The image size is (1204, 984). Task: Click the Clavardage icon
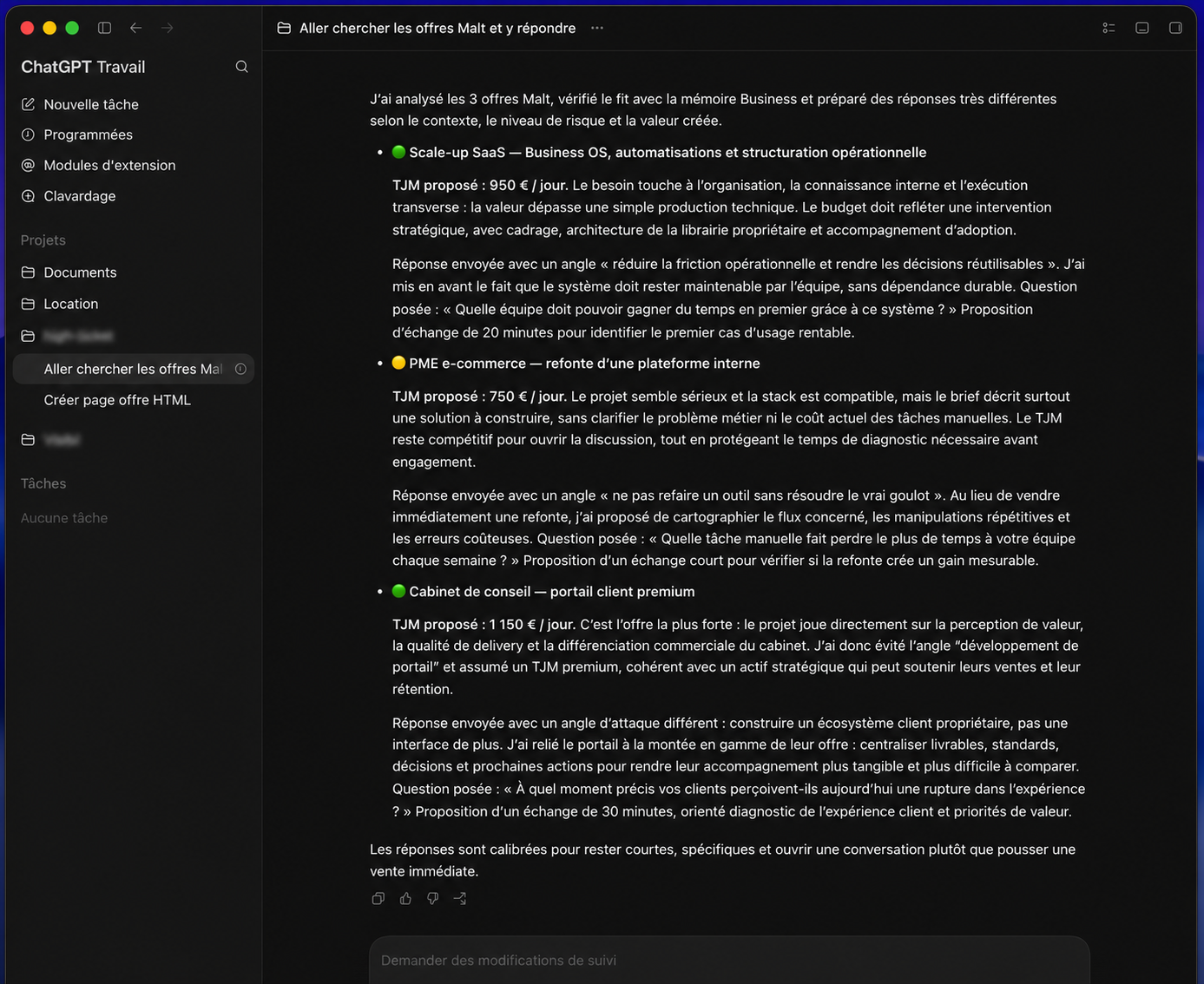(28, 196)
